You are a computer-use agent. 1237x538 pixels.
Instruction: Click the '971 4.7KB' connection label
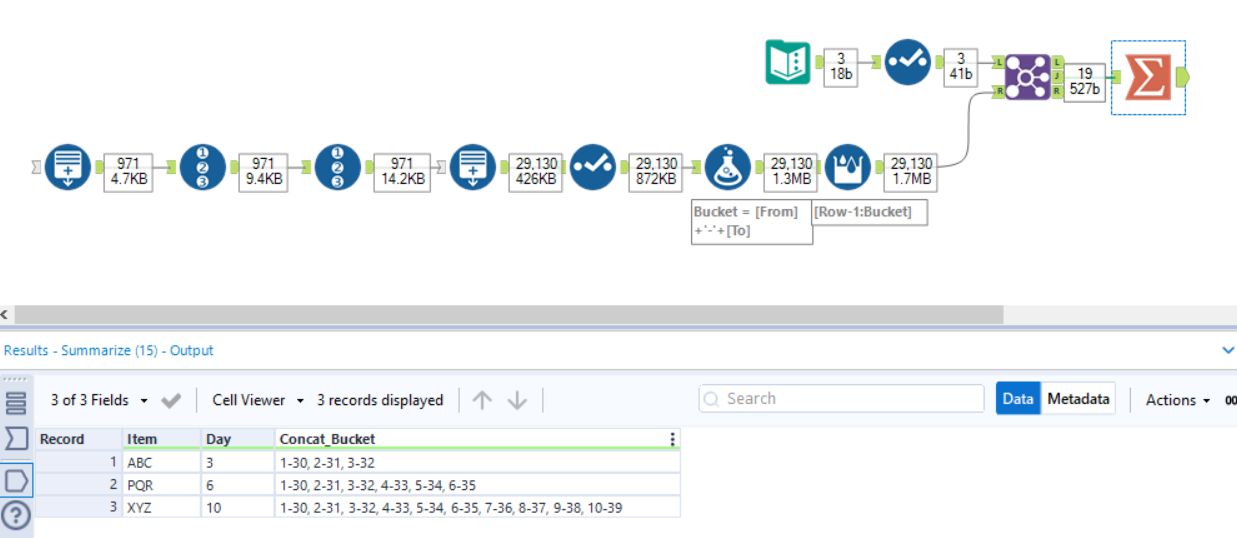click(x=128, y=172)
